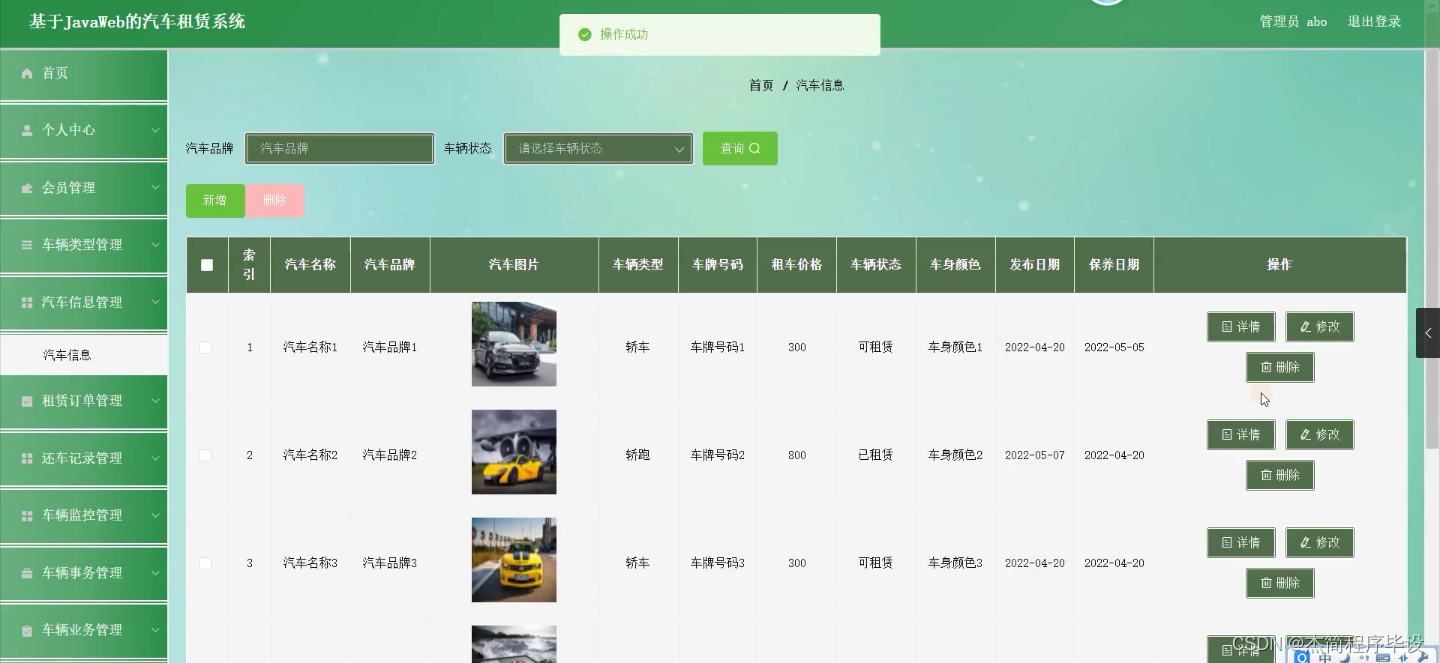Click the briefcase icon beside 车辆事务管理
The height and width of the screenshot is (663, 1440).
(27, 573)
